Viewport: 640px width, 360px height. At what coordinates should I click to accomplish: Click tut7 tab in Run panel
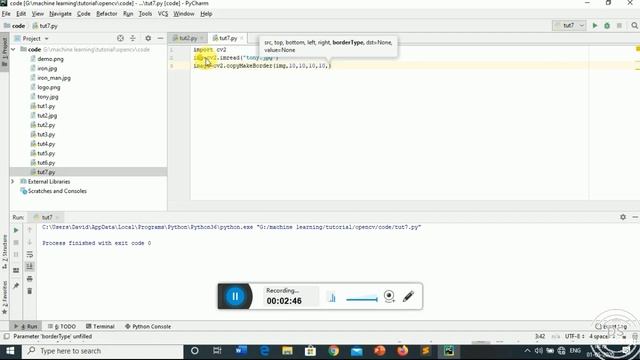click(x=47, y=217)
